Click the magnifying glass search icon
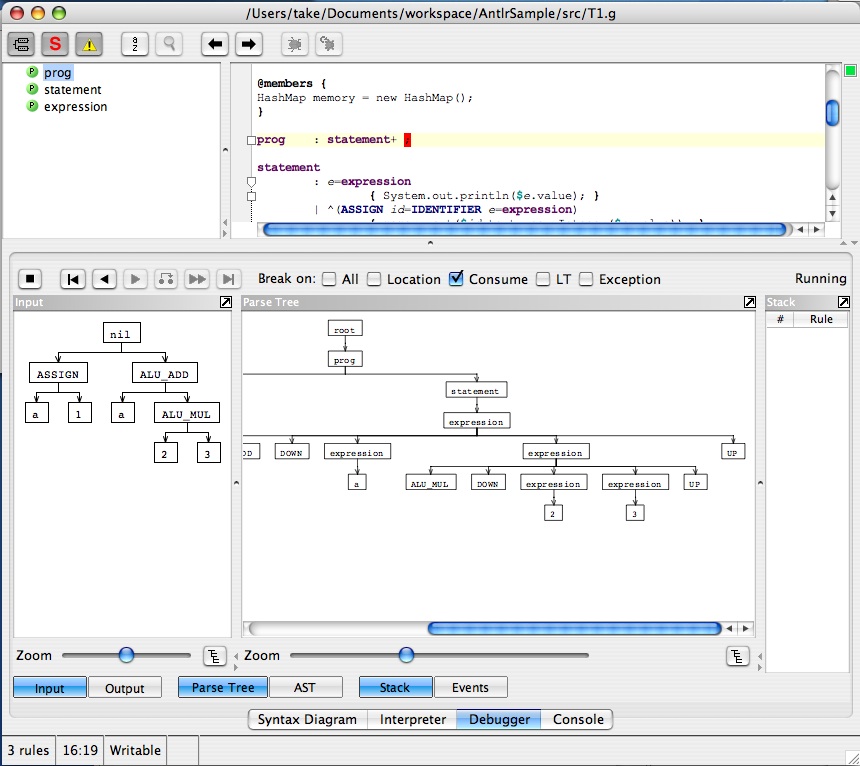Screen dimensions: 860x766 pyautogui.click(x=169, y=43)
